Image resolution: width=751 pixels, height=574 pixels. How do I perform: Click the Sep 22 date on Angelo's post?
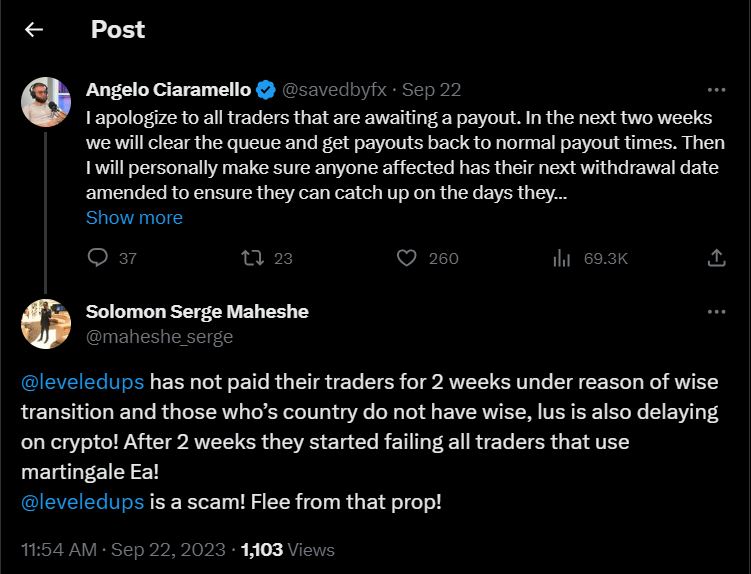(x=431, y=90)
